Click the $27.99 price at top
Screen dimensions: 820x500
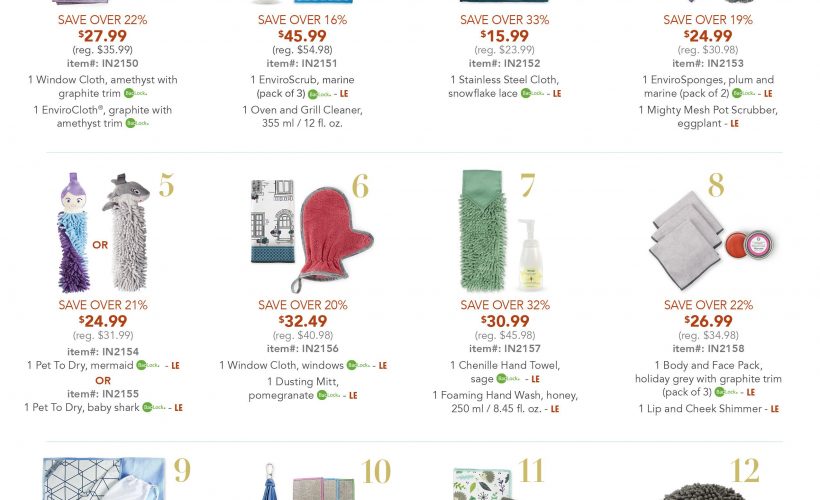coord(102,36)
